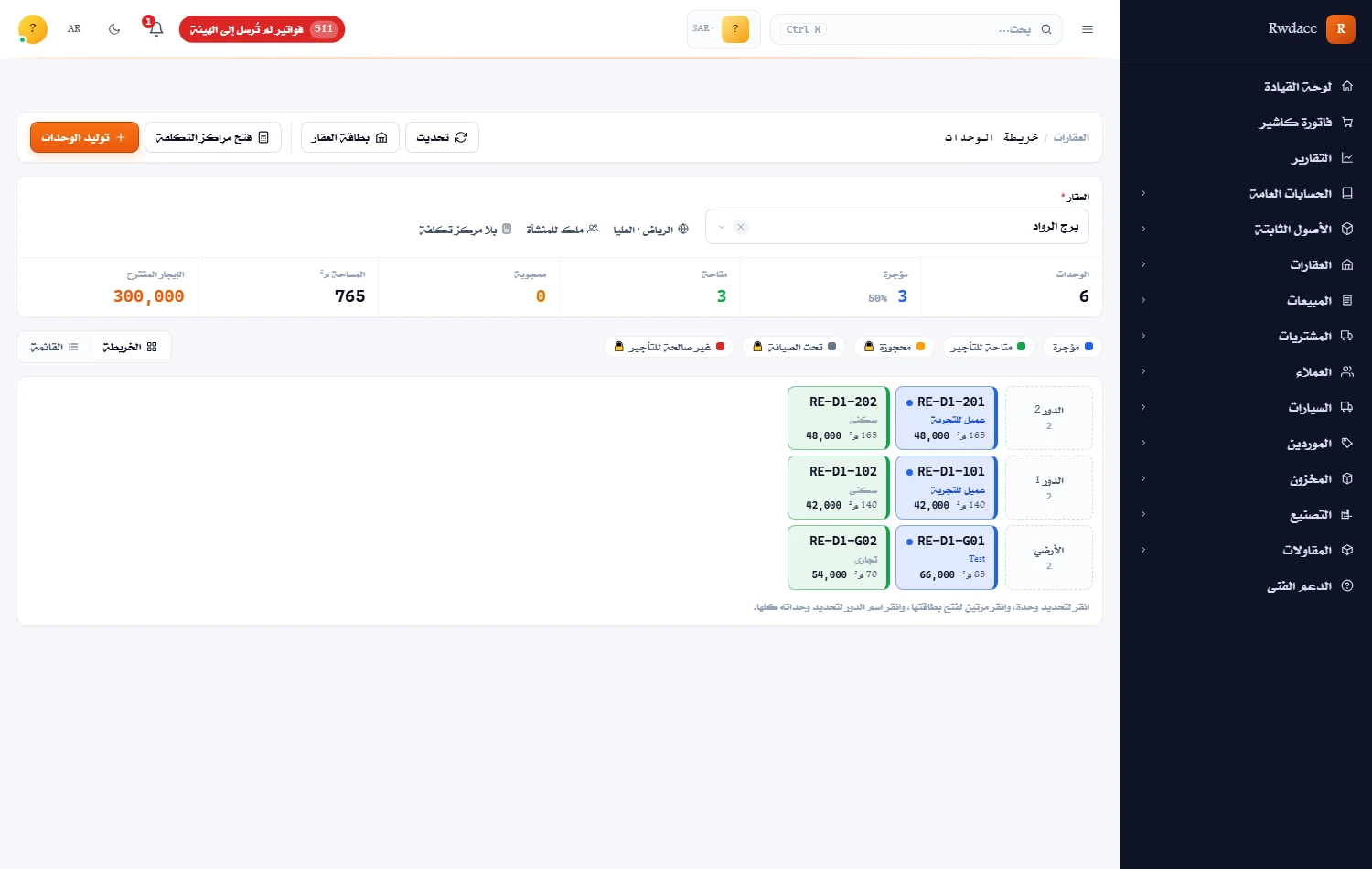The height and width of the screenshot is (869, 1372).
Task: Select unit card RE-D1-202
Action: [x=838, y=418]
